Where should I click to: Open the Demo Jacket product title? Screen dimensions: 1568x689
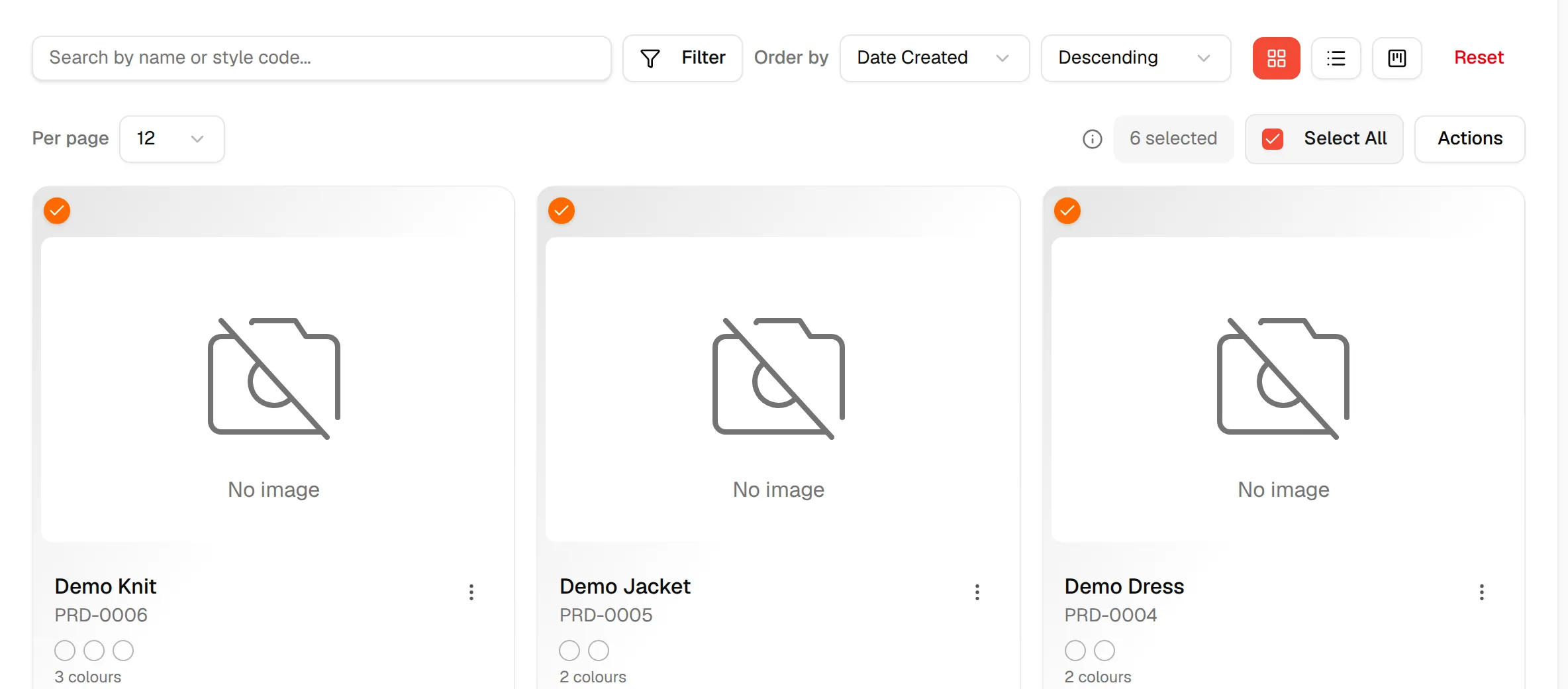(624, 586)
